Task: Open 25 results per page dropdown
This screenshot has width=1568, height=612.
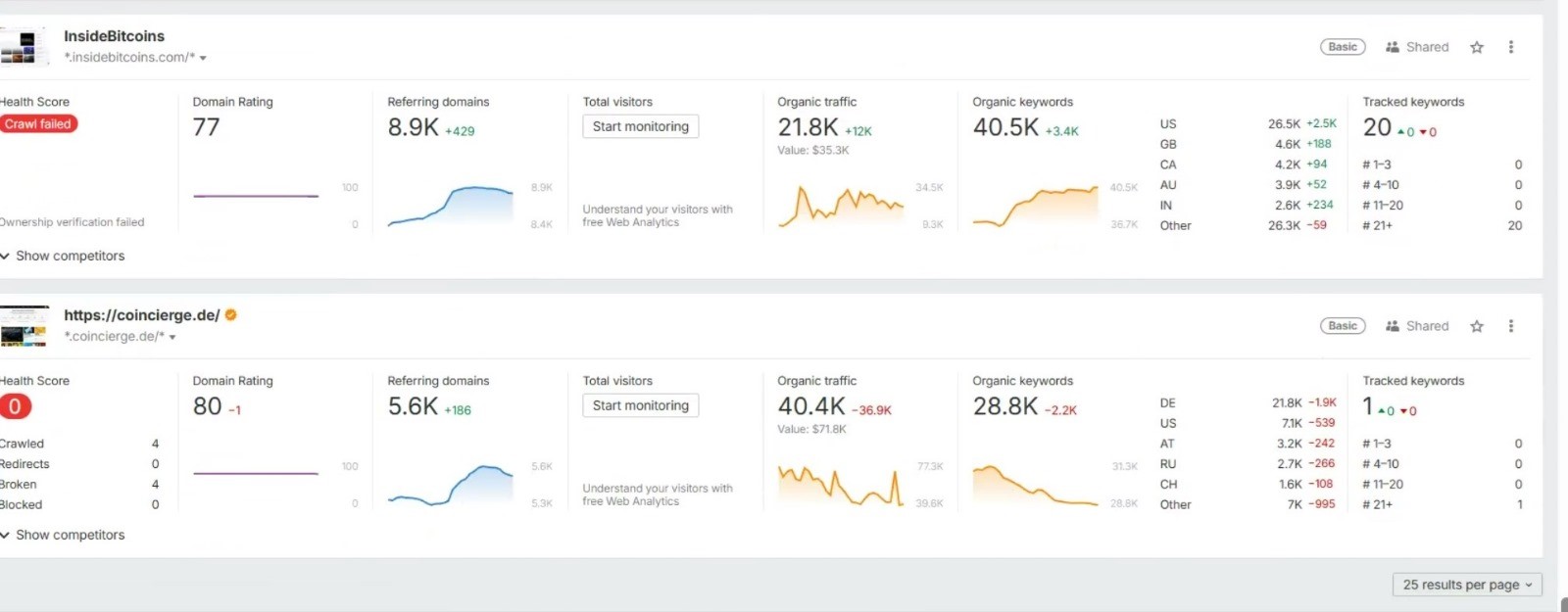Action: coord(1467,585)
